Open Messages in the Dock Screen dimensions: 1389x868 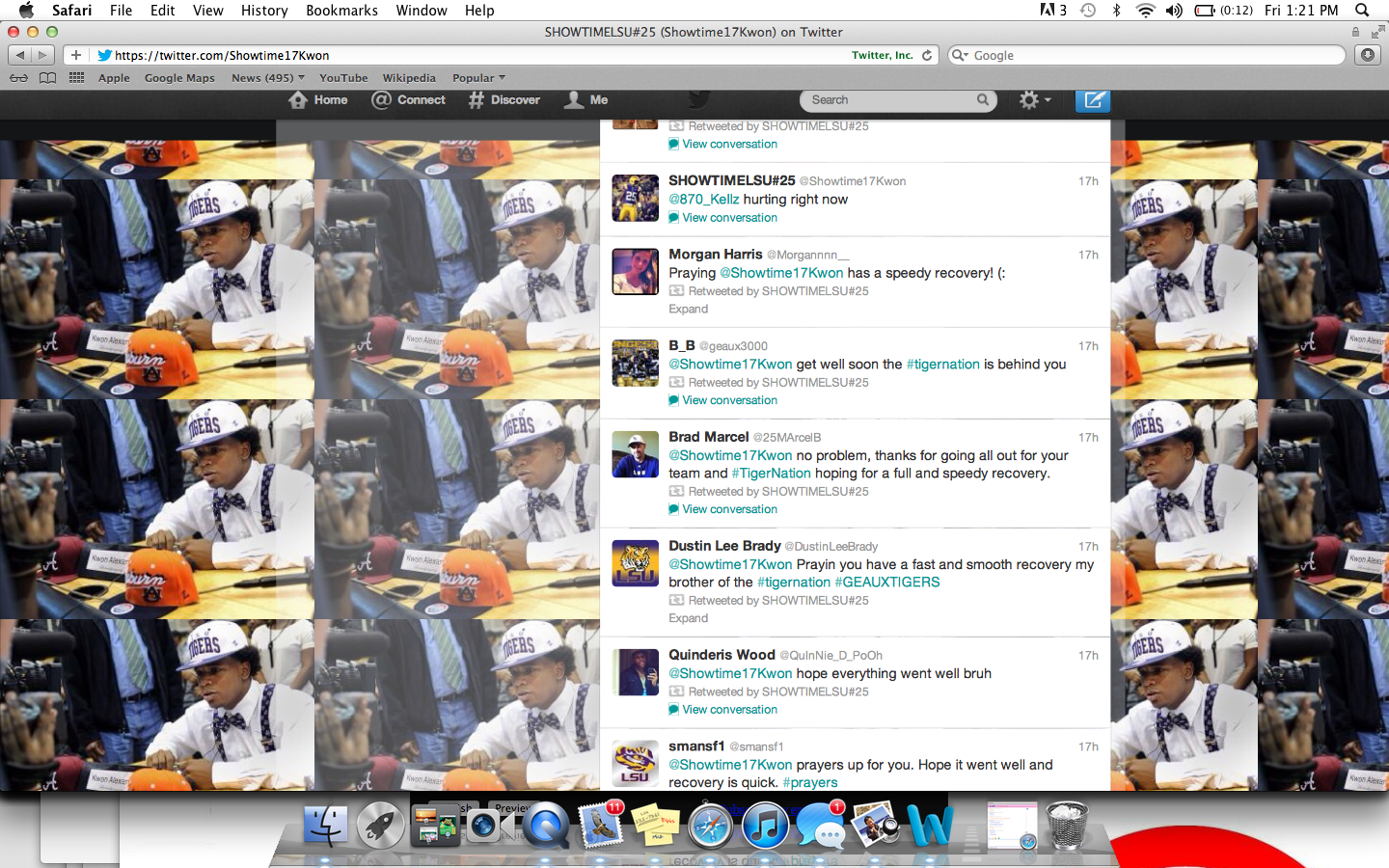pyautogui.click(x=821, y=826)
